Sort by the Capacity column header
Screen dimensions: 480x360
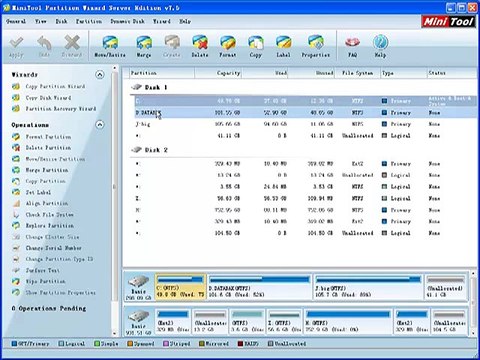[x=218, y=73]
